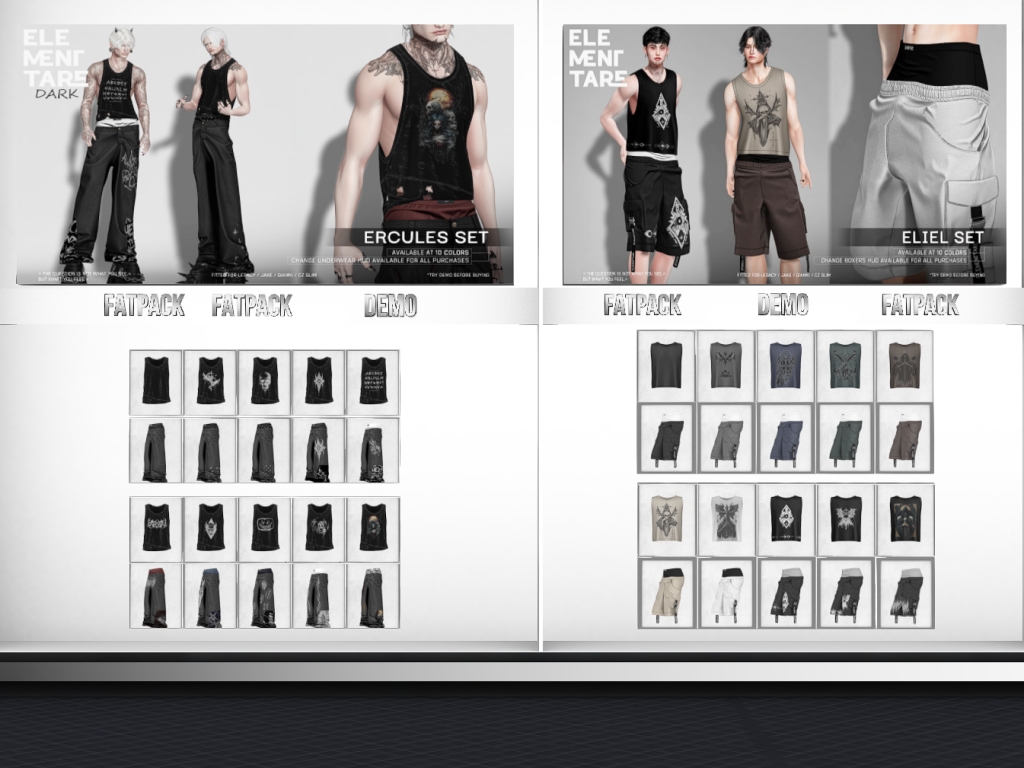1024x768 pixels.
Task: Click FATPACK button just left of Eliel DEMO
Action: 643,304
